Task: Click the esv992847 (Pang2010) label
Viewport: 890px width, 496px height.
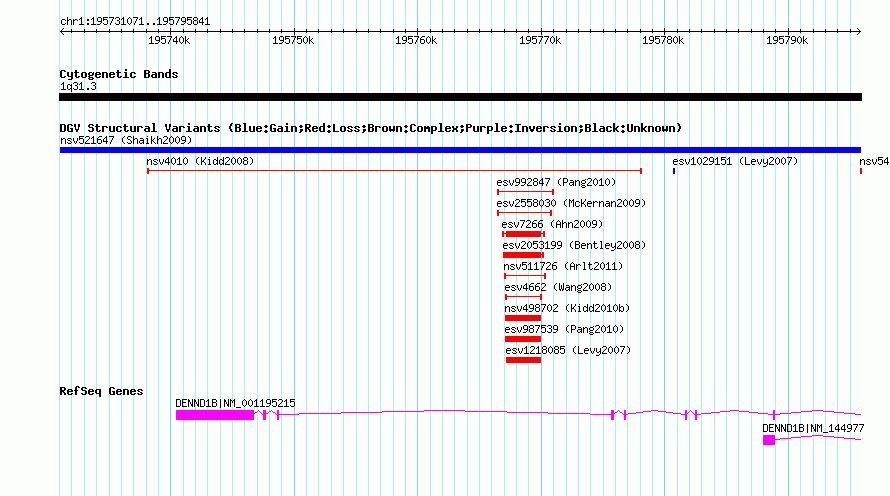Action: [556, 182]
